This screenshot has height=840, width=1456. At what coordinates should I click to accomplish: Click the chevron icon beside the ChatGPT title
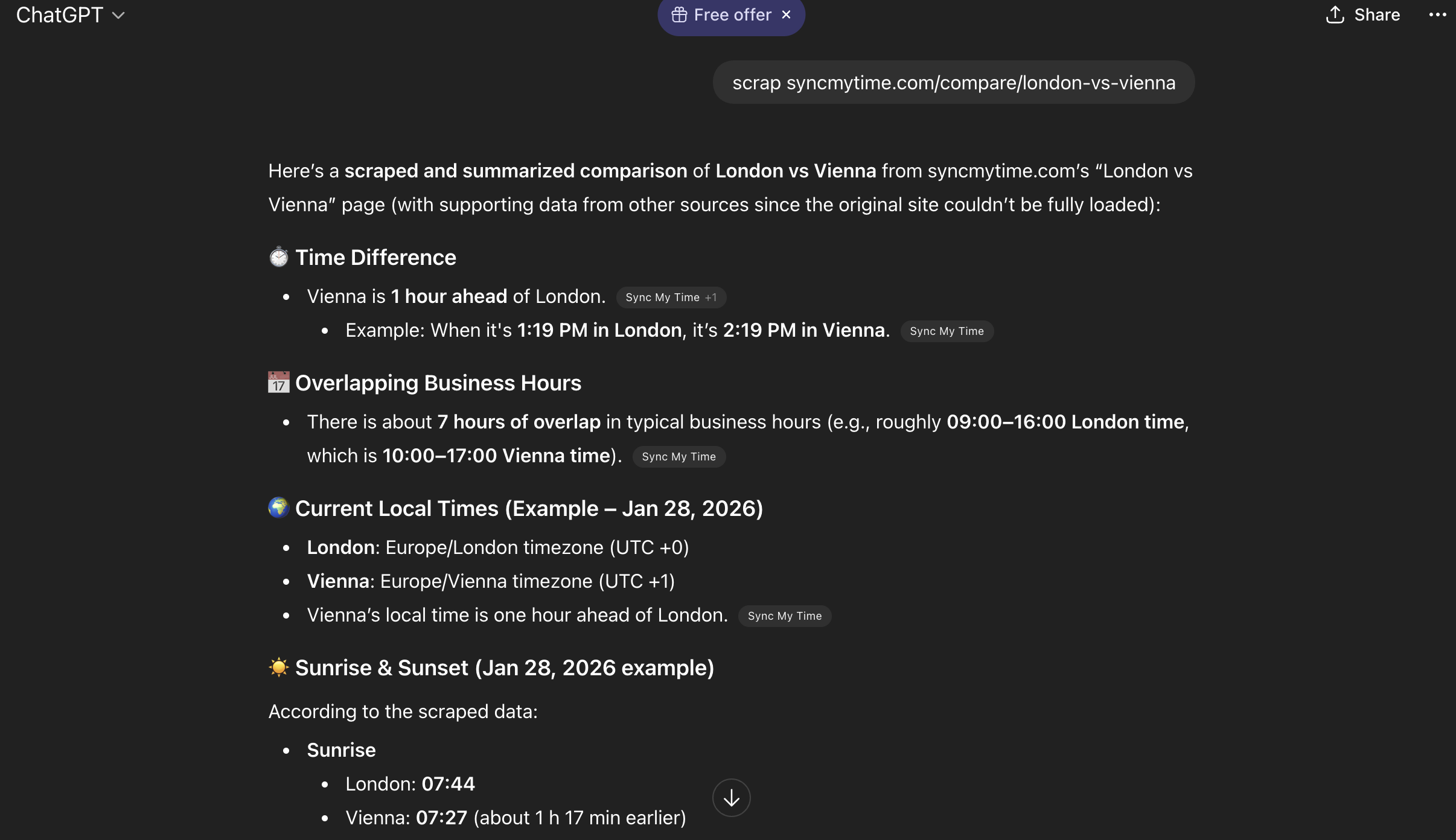tap(117, 15)
